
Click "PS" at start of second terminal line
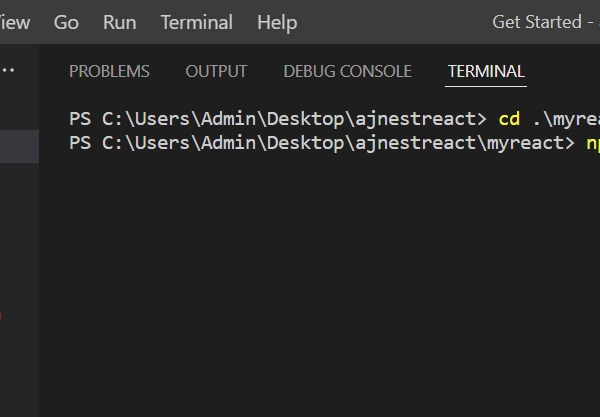81,143
